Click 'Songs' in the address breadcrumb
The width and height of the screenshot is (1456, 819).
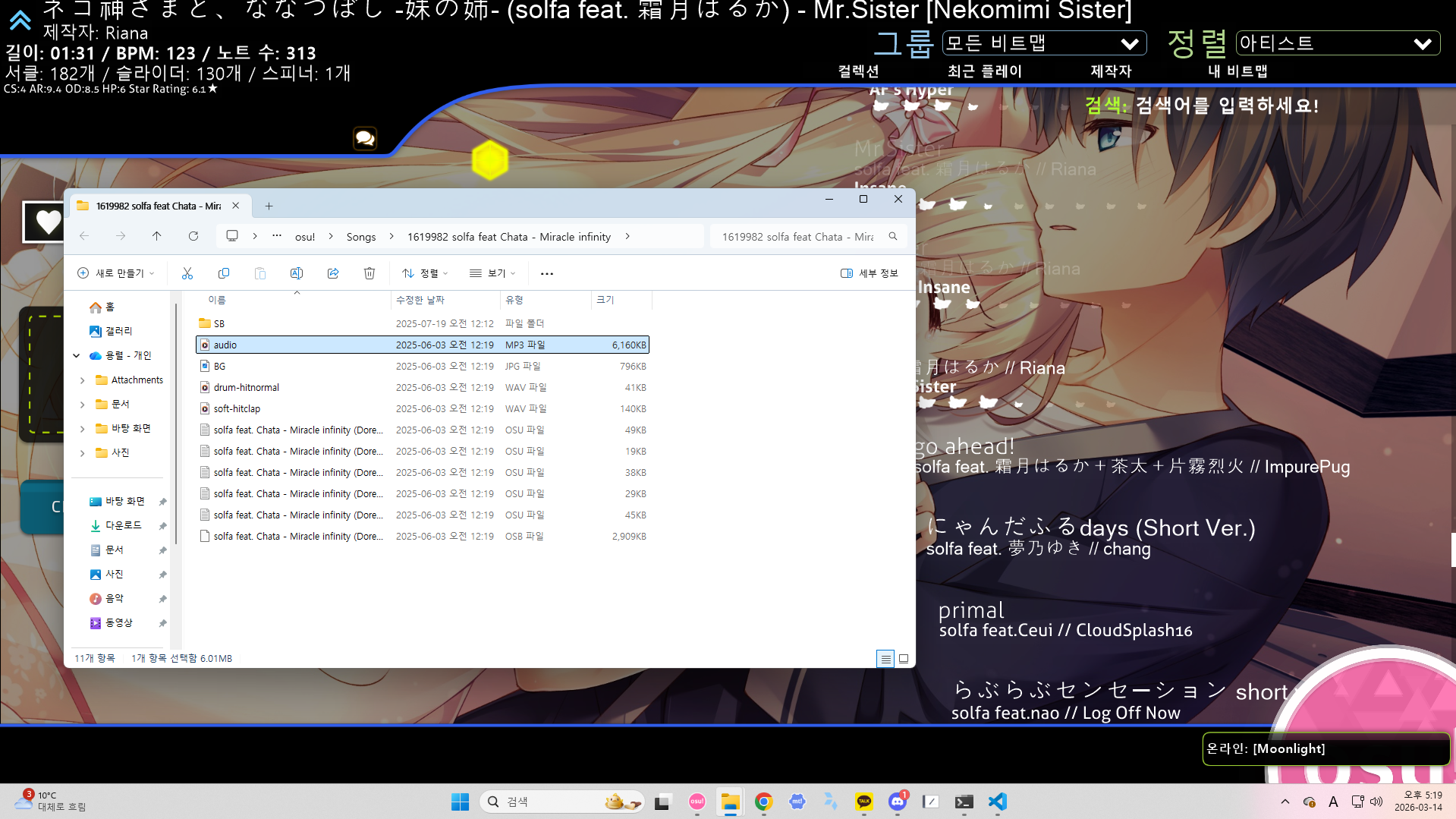coord(361,237)
